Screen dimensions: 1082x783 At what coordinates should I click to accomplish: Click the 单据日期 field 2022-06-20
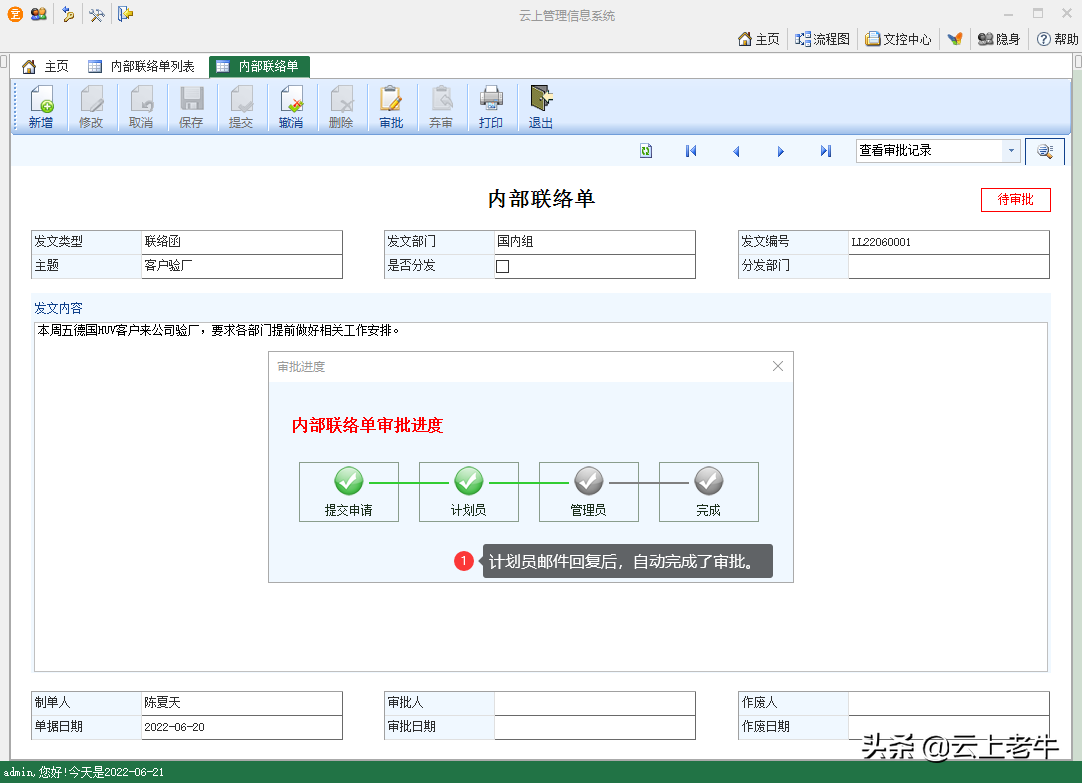(242, 727)
